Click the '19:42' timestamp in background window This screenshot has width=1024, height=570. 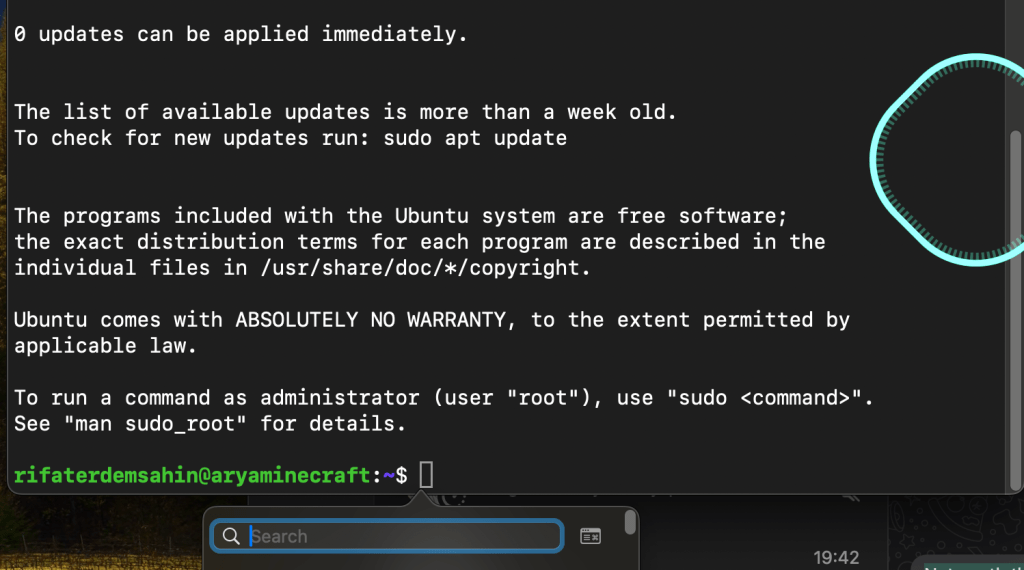pos(836,558)
